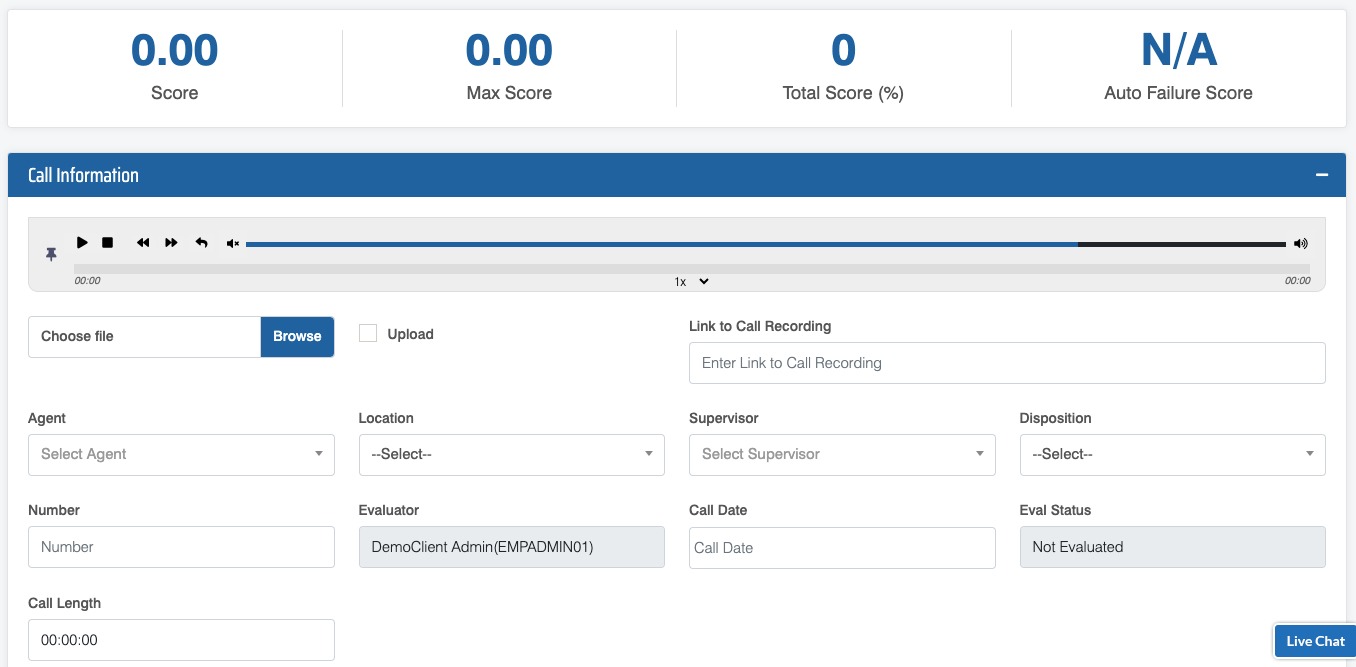The width and height of the screenshot is (1356, 667).
Task: Focus the Link to Call Recording field
Action: pos(1006,363)
